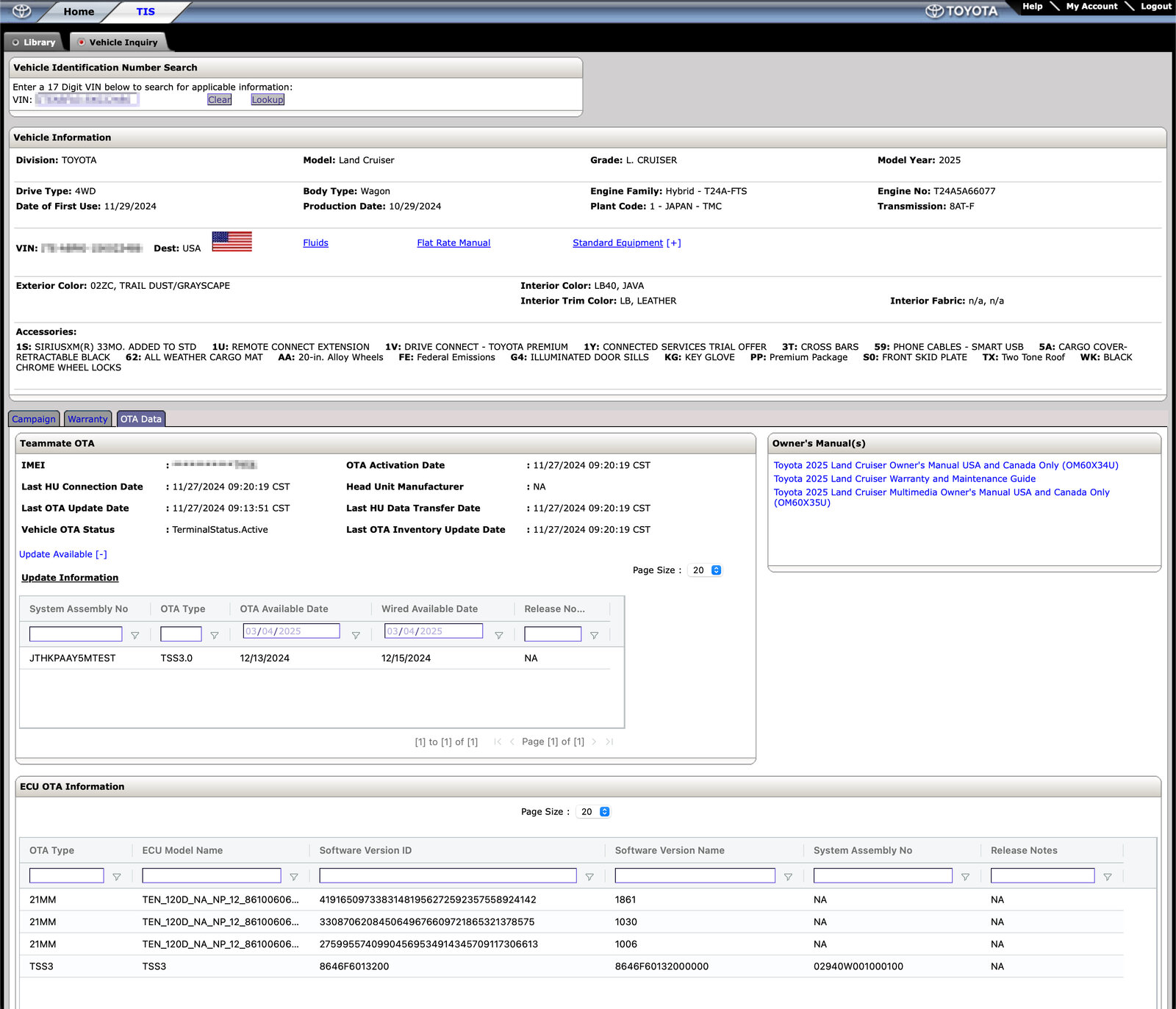This screenshot has width=1176, height=1009.
Task: Click the ECU OTA Type filter field
Action: tap(66, 875)
